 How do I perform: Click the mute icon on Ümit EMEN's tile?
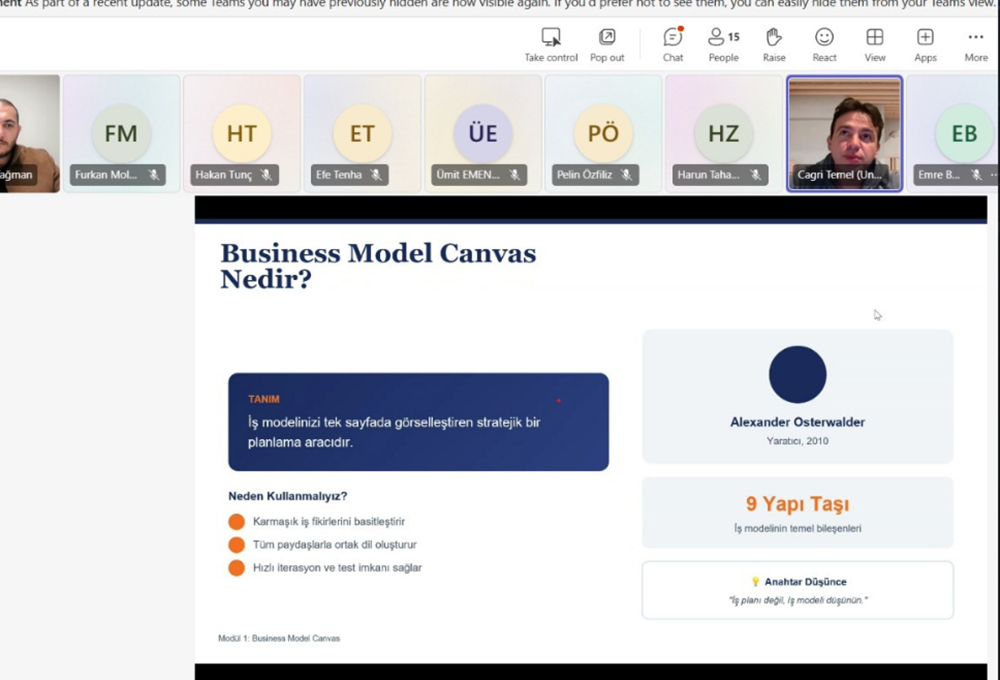point(516,175)
